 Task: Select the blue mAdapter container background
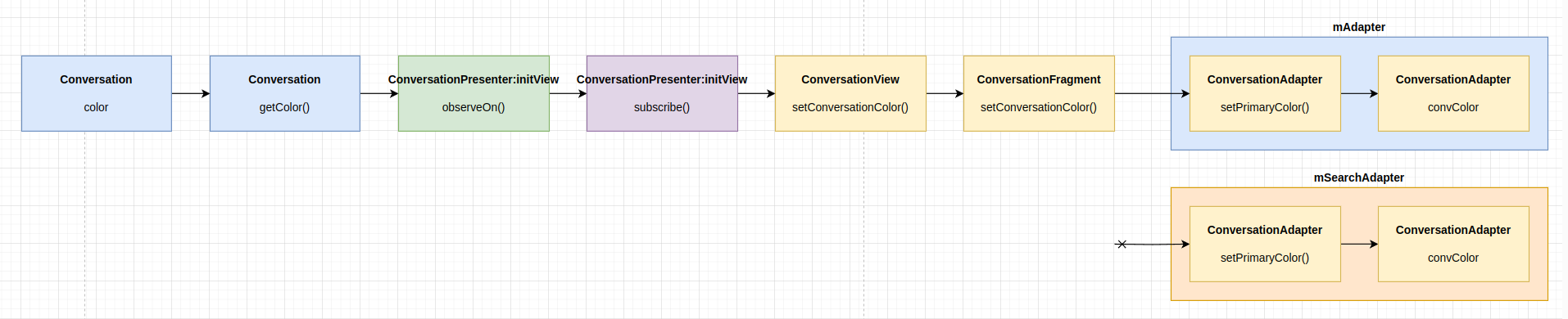tap(1359, 140)
